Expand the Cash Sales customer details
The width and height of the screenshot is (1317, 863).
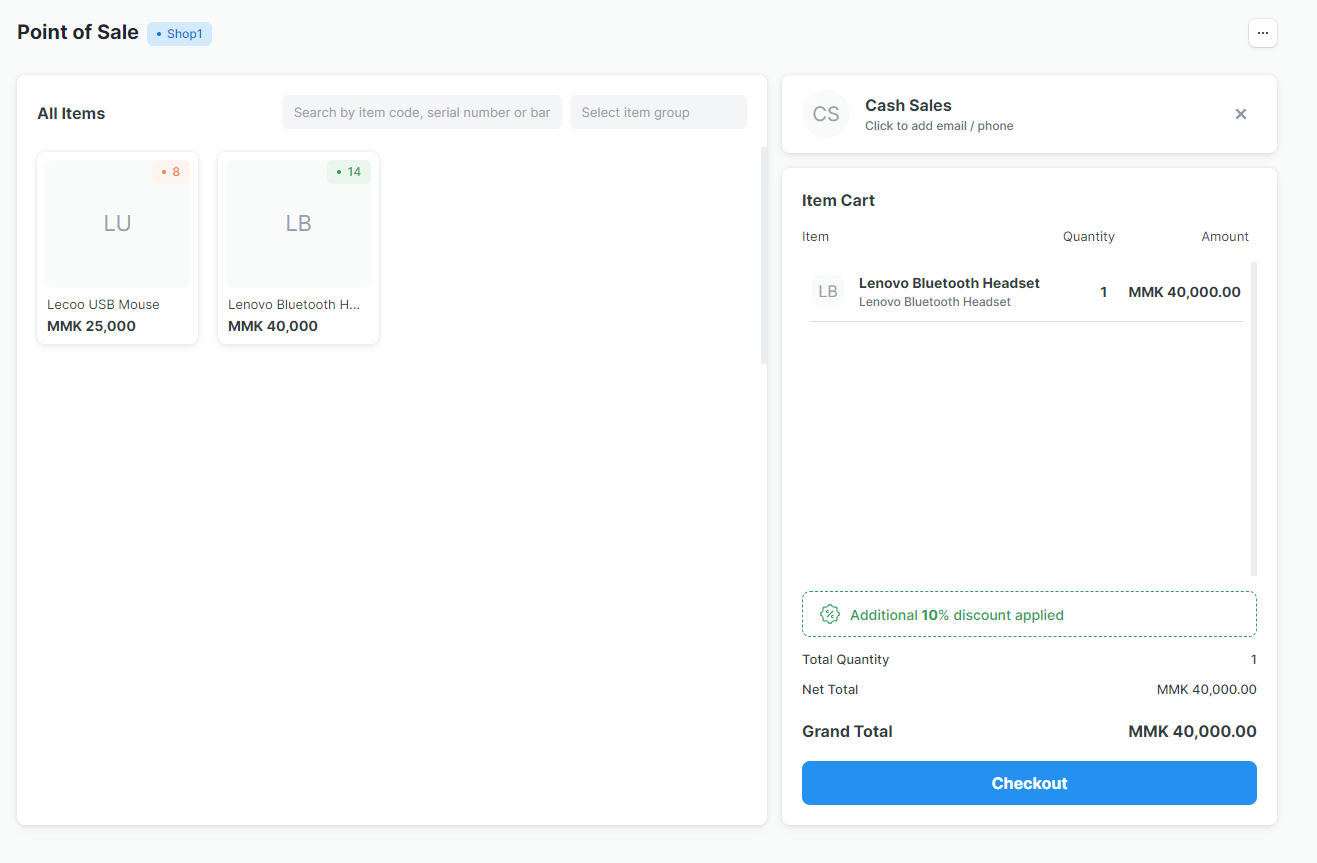point(907,105)
